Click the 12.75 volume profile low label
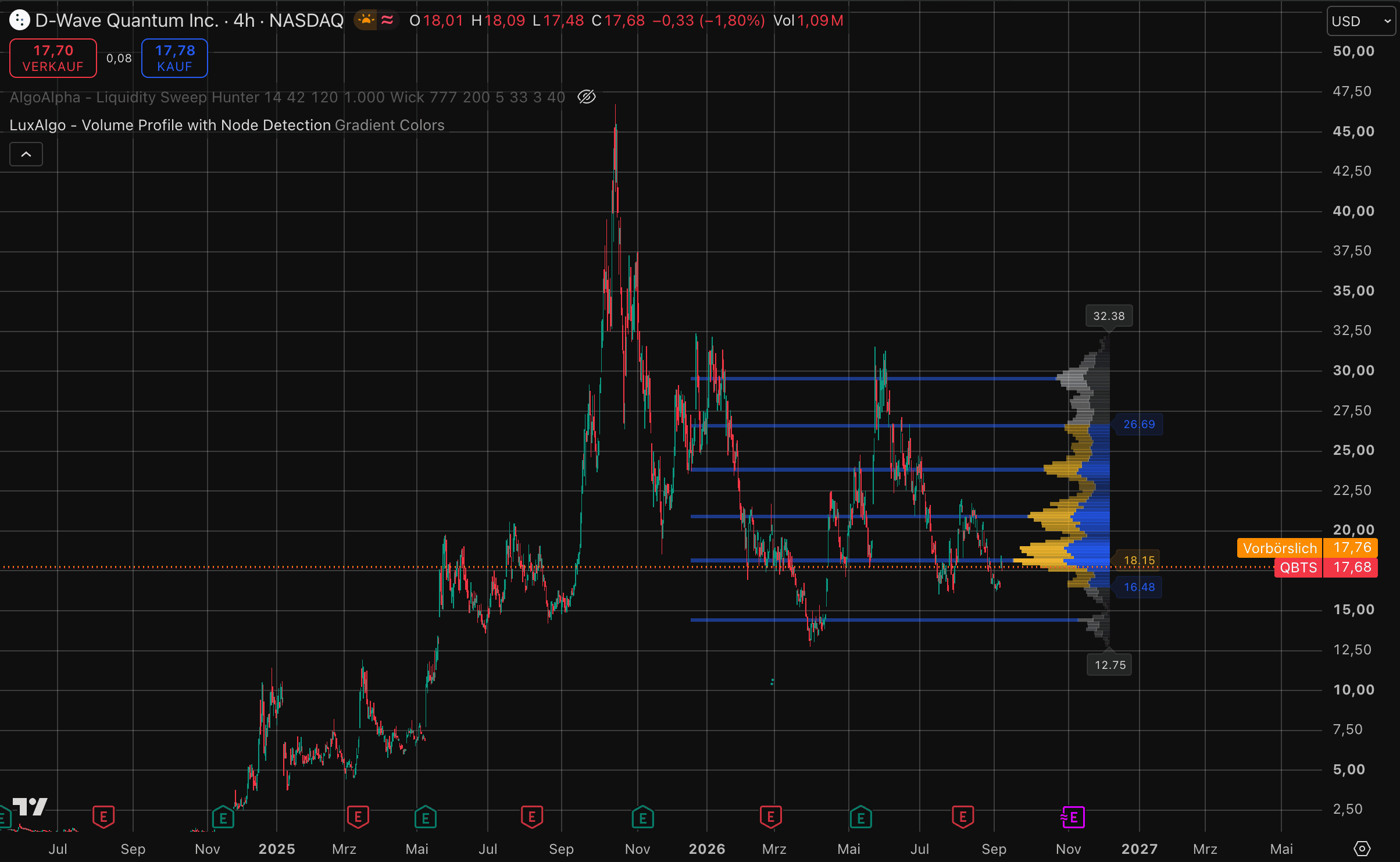 pos(1110,665)
